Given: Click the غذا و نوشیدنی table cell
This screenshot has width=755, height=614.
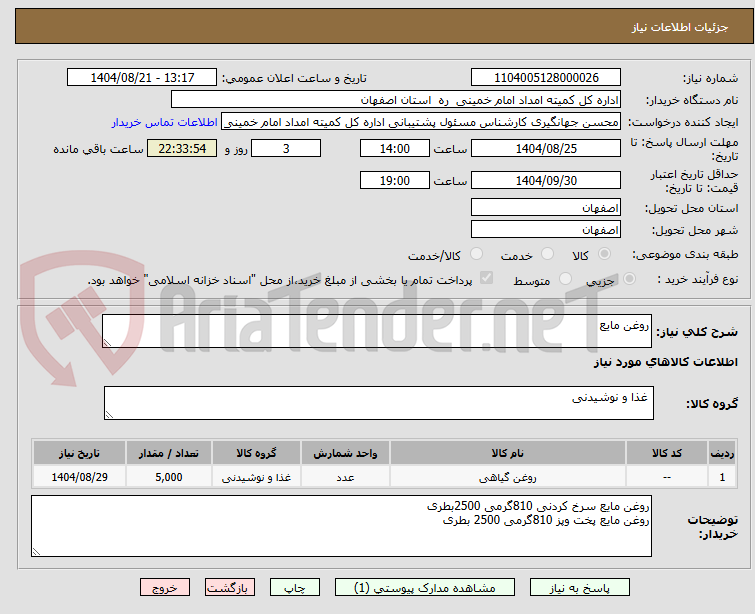Looking at the screenshot, I should [256, 477].
